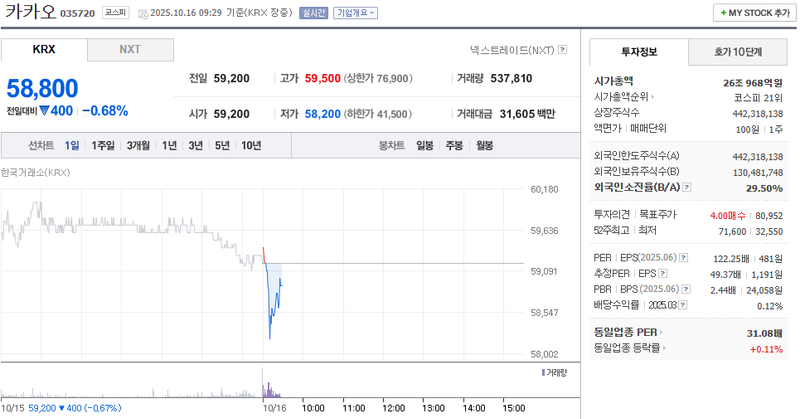This screenshot has width=800, height=419.
Task: Select the 일봉 candlestick chart option
Action: pyautogui.click(x=425, y=145)
